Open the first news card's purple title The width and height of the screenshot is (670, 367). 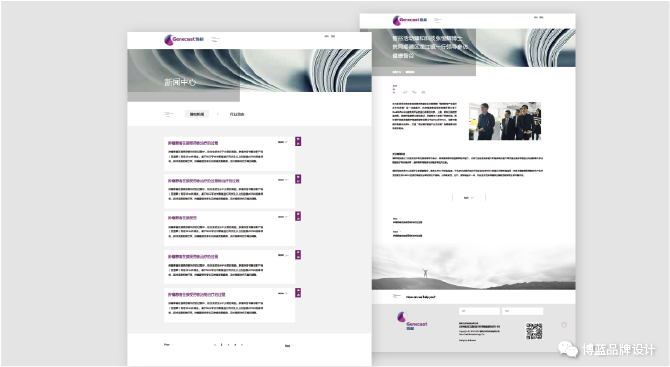point(193,143)
